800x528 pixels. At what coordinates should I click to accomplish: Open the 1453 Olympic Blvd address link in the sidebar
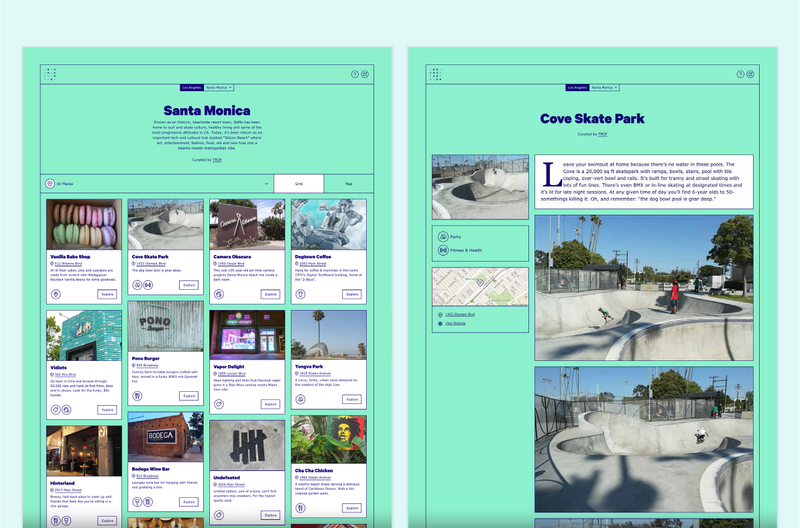460,315
